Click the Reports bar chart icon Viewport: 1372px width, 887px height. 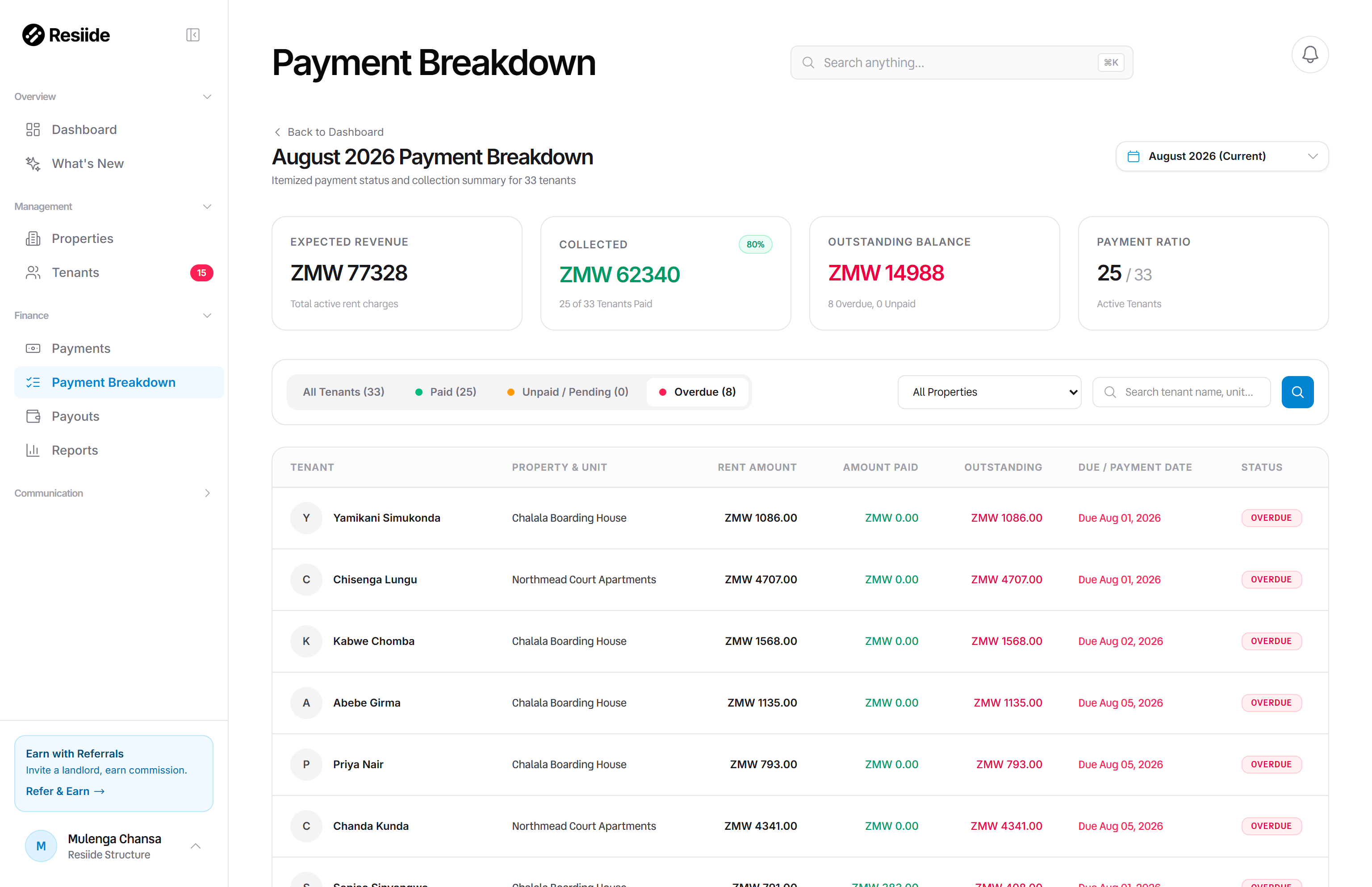pyautogui.click(x=33, y=450)
